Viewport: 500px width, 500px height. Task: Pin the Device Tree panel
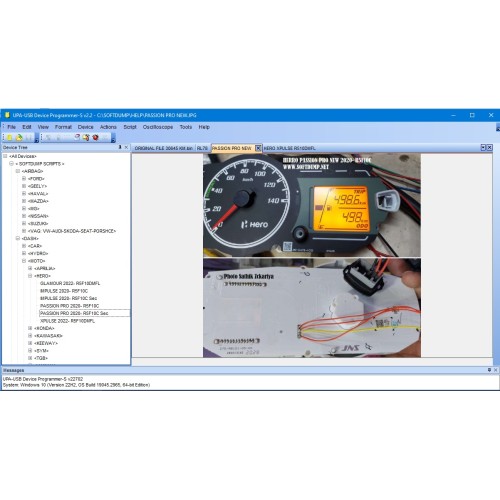tap(120, 147)
